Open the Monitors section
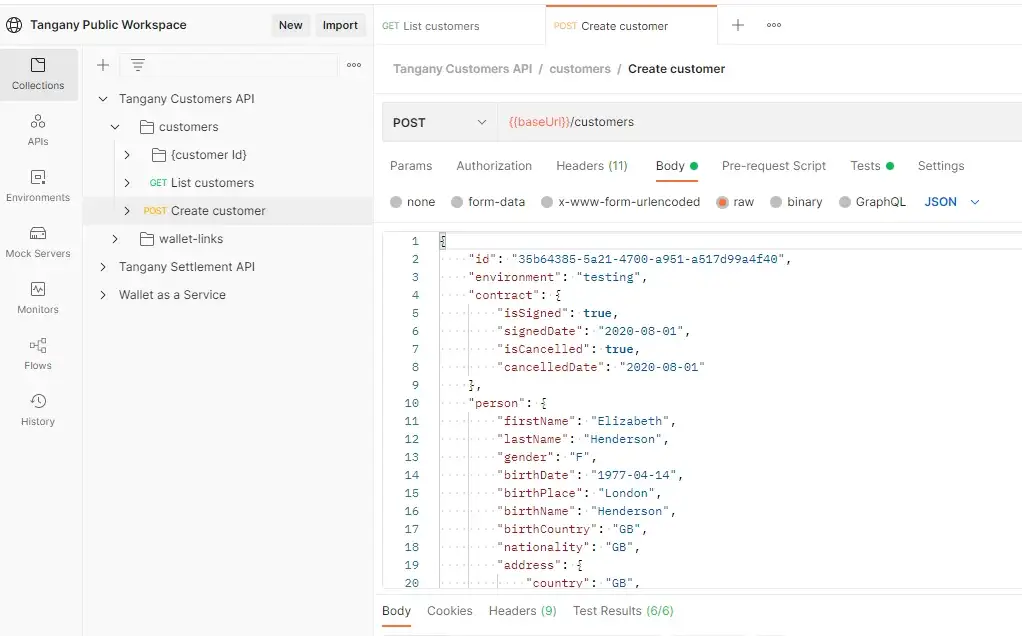 pyautogui.click(x=38, y=298)
